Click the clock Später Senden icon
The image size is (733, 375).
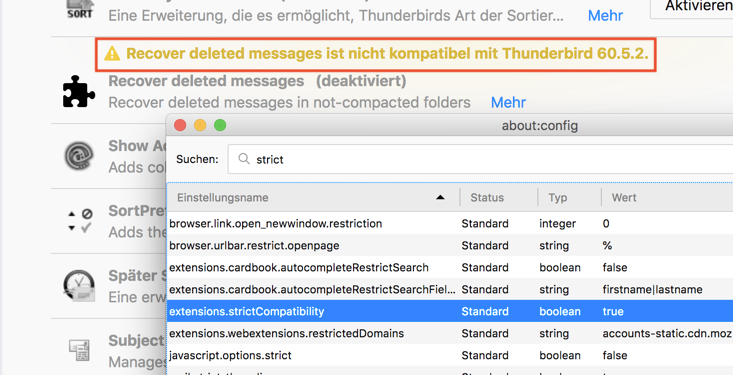(x=79, y=286)
